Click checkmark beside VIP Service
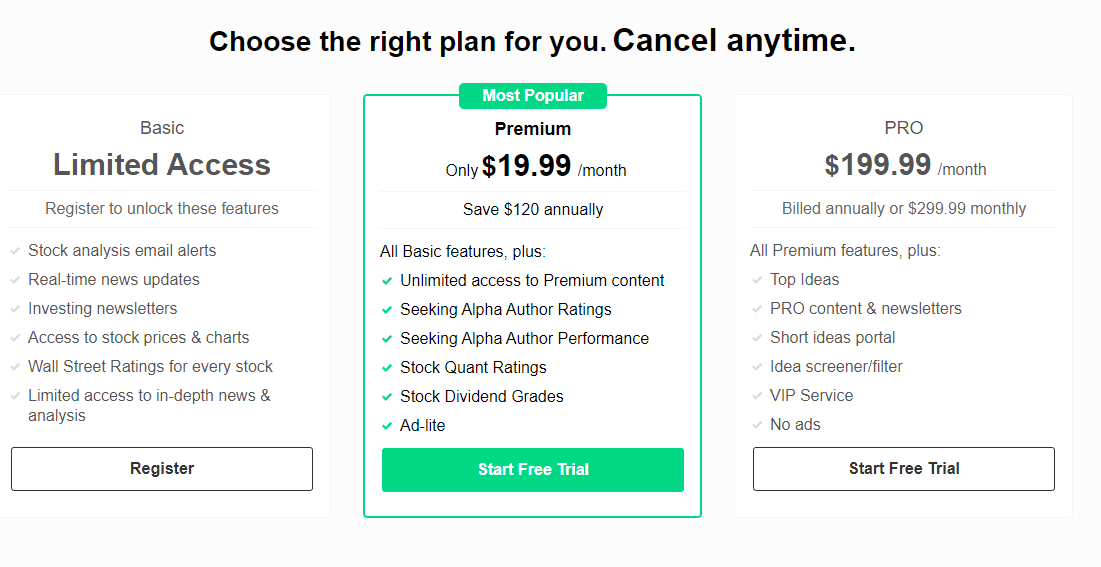Screen dimensions: 1101x567 point(757,396)
